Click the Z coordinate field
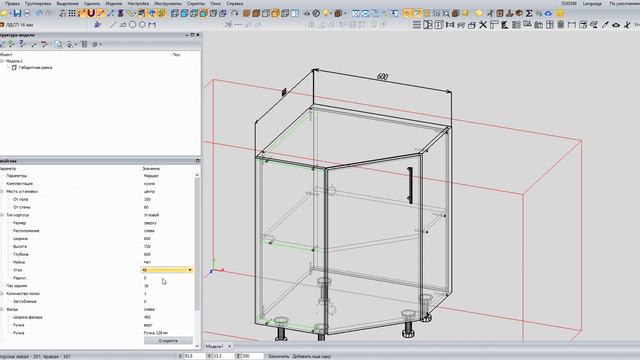 point(252,356)
